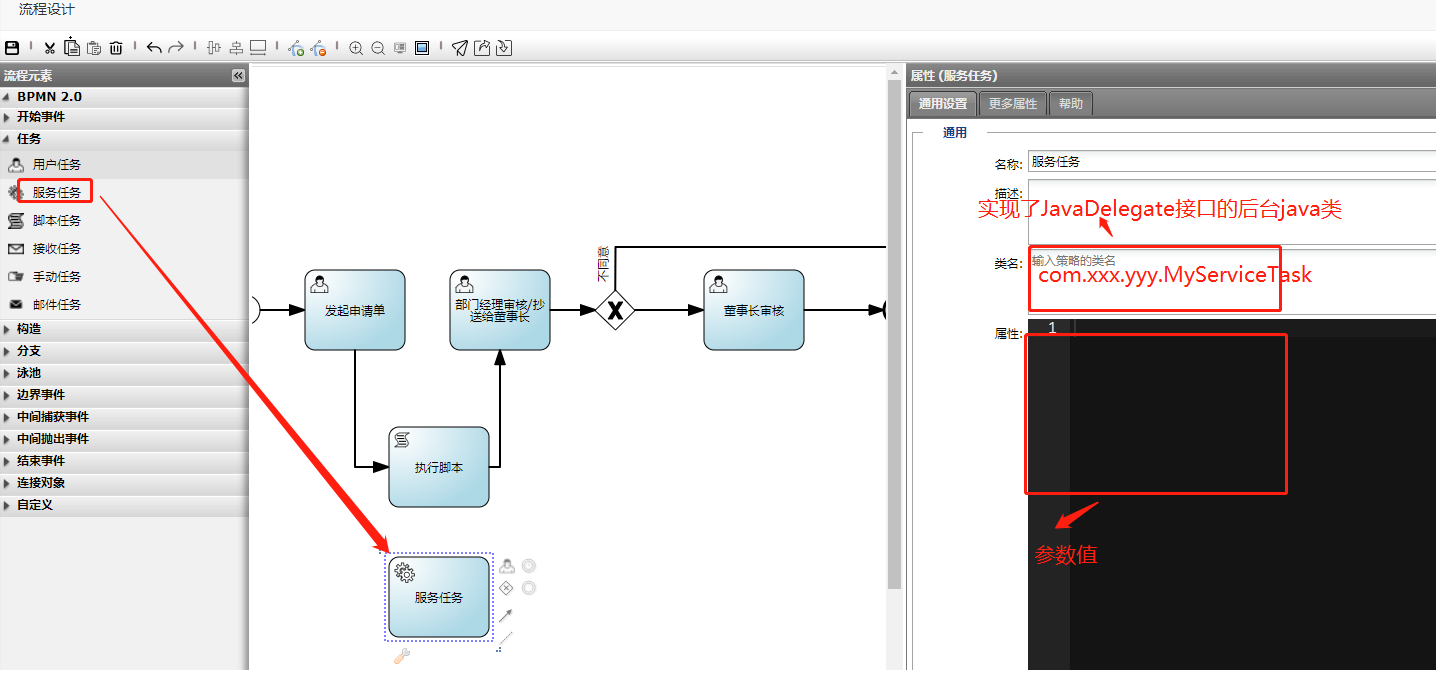This screenshot has height=673, width=1441.
Task: Click the add bend-point icon with green plus
Action: coord(296,47)
